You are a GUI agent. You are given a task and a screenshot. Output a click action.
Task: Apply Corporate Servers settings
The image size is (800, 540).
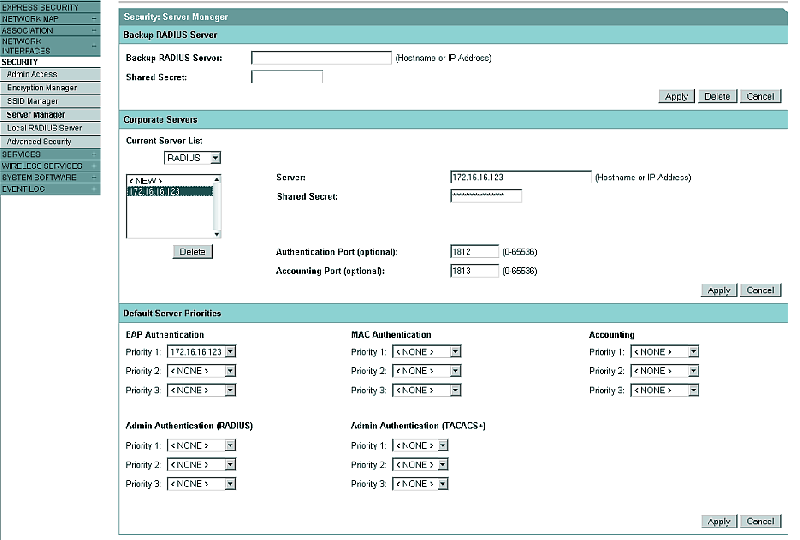point(719,290)
